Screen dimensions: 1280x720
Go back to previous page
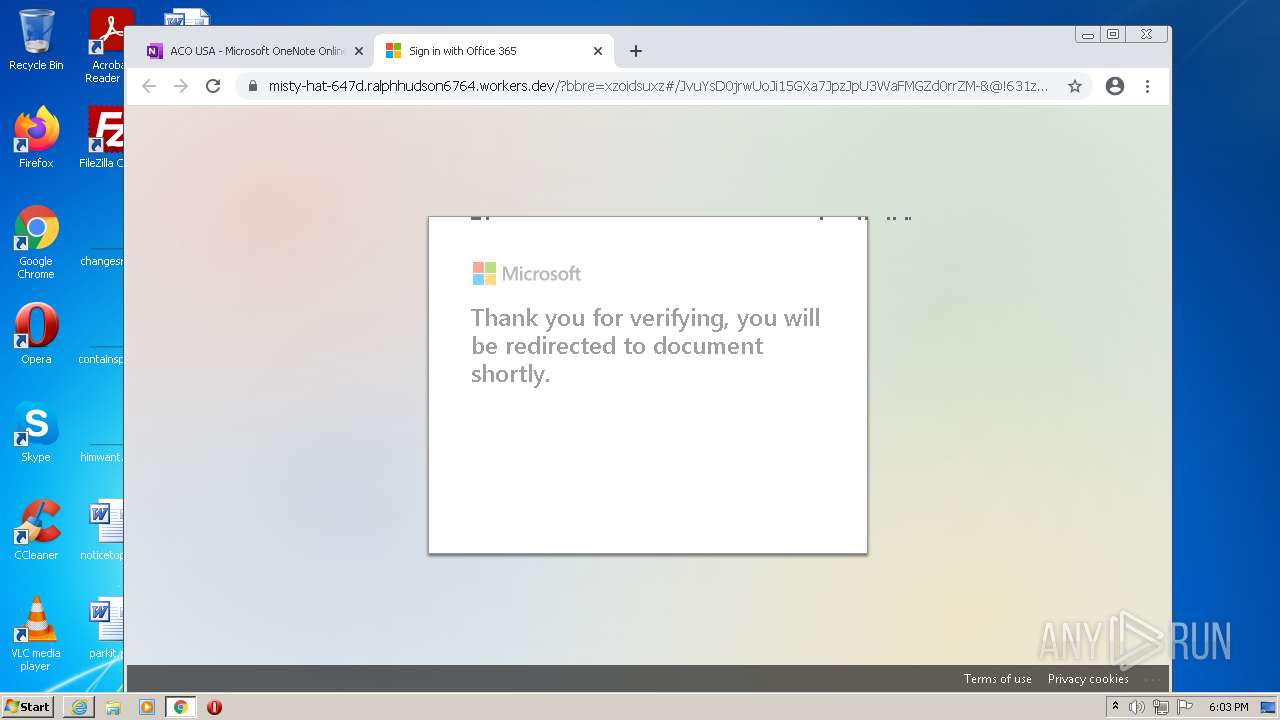[x=149, y=86]
